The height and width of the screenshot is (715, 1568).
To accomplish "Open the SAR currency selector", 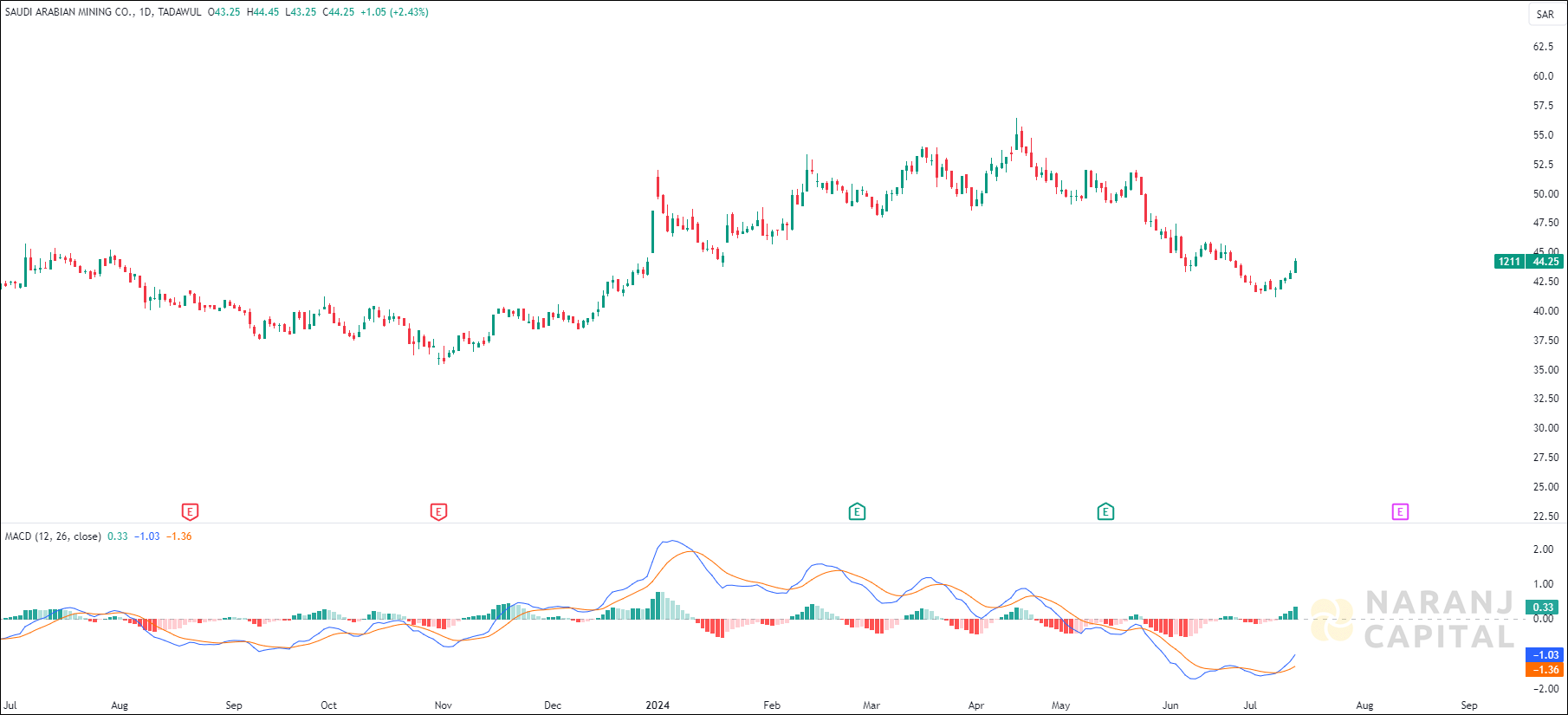I will click(1545, 15).
